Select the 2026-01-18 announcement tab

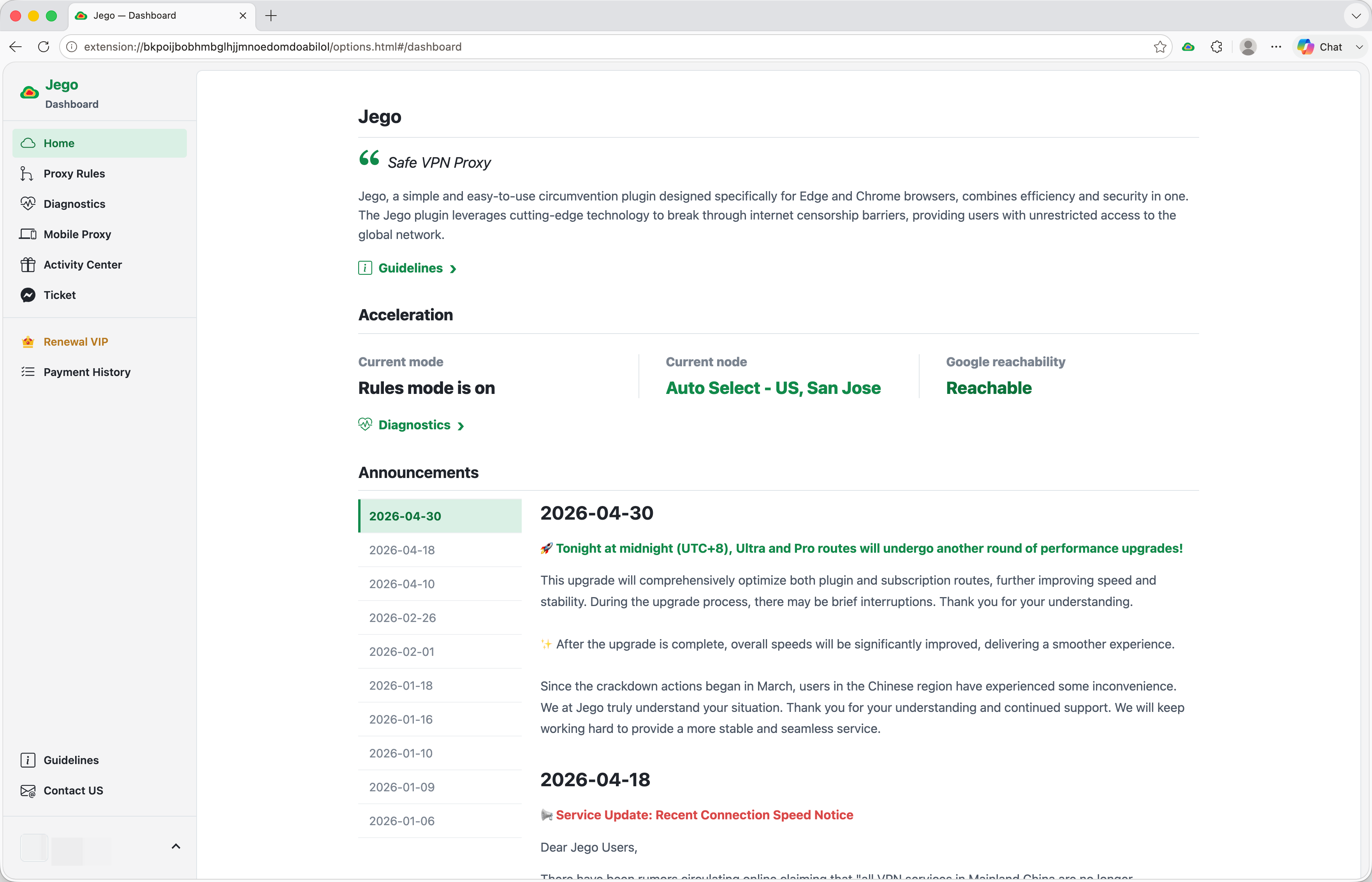(x=440, y=685)
